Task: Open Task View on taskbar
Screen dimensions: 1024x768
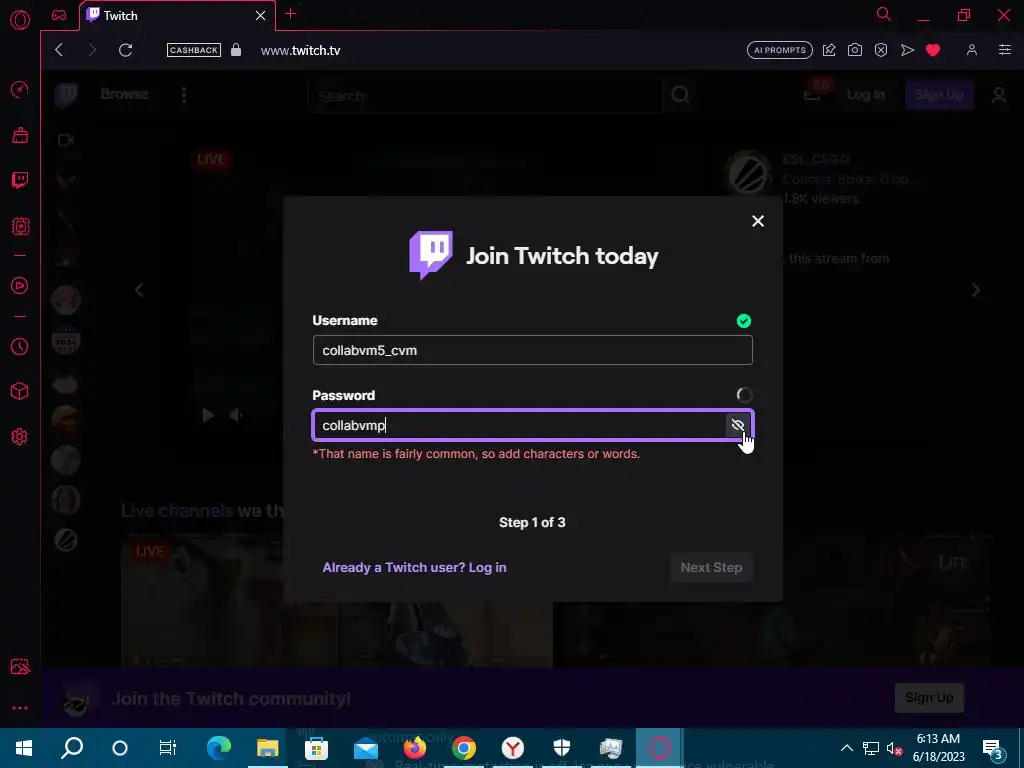Action: point(168,748)
